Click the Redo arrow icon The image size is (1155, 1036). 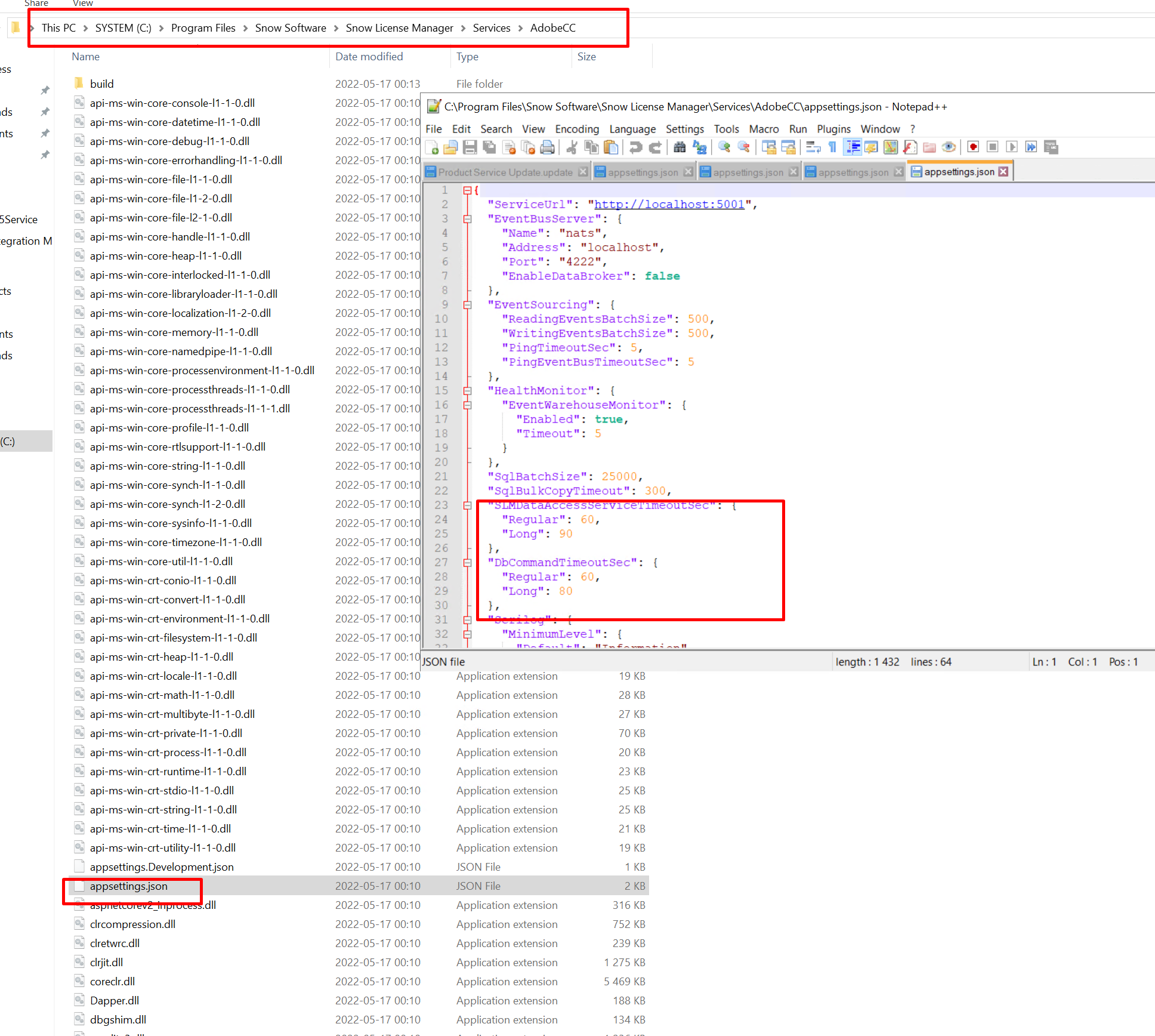[655, 147]
